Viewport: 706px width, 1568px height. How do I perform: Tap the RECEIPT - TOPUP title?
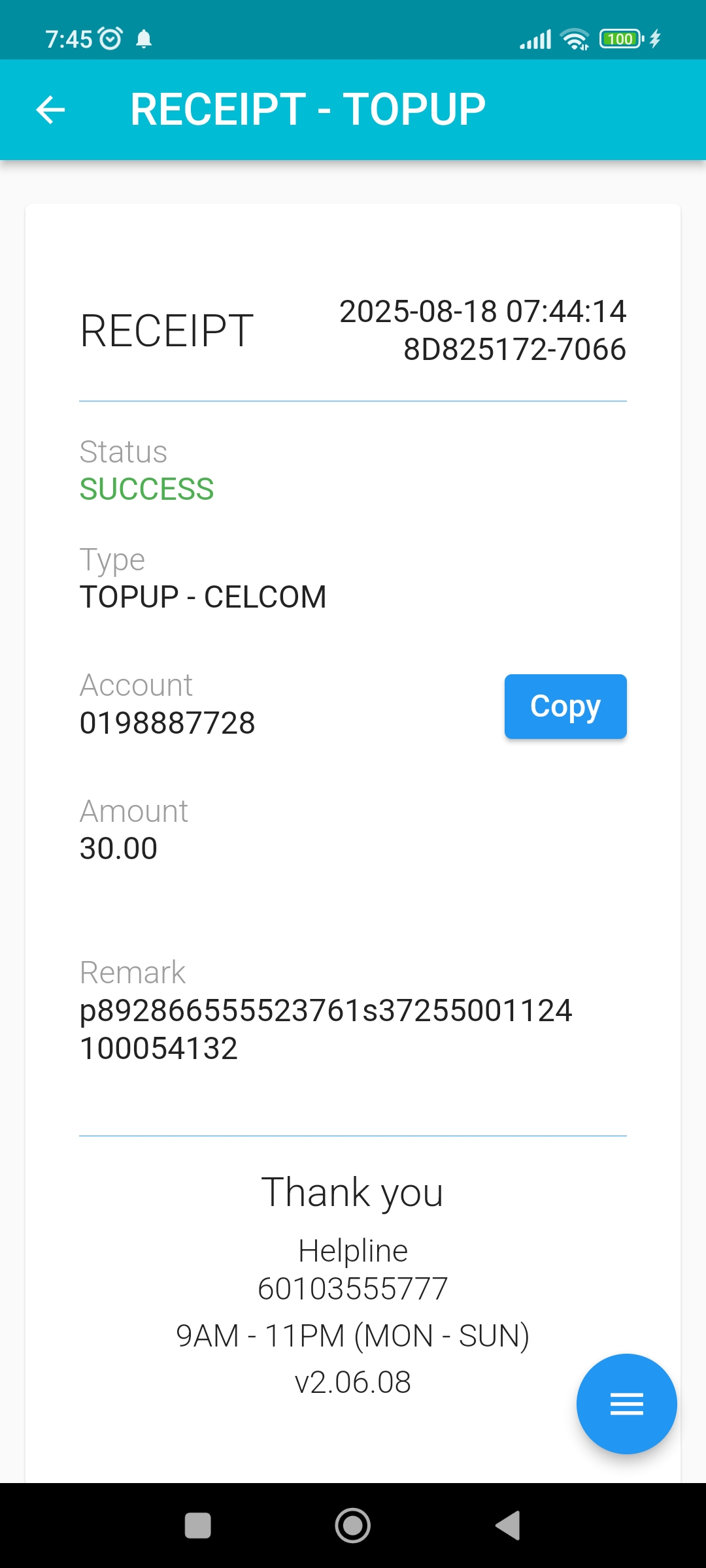308,109
